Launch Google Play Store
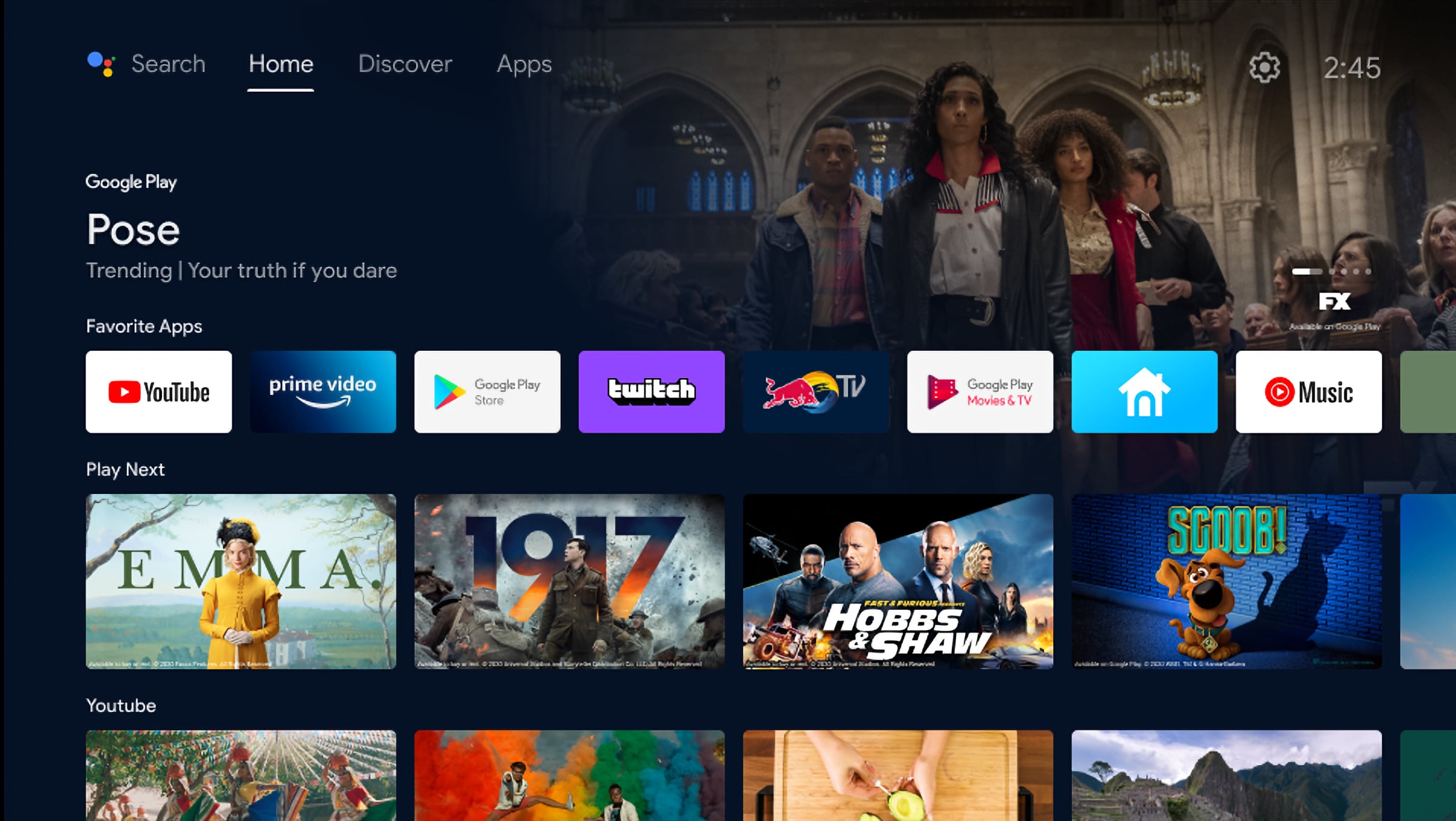This screenshot has height=821, width=1456. pyautogui.click(x=487, y=391)
